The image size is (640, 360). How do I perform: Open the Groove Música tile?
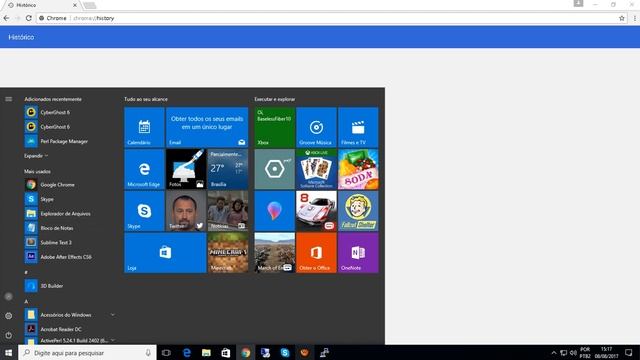(316, 127)
